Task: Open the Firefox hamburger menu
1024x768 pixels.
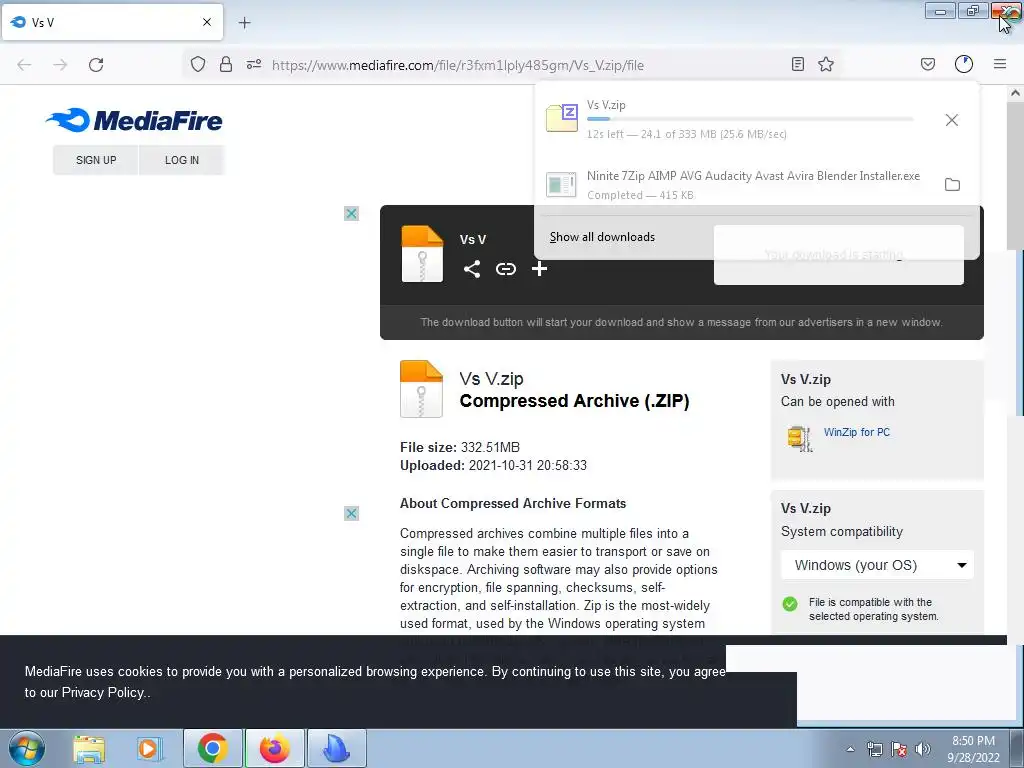Action: click(1000, 64)
